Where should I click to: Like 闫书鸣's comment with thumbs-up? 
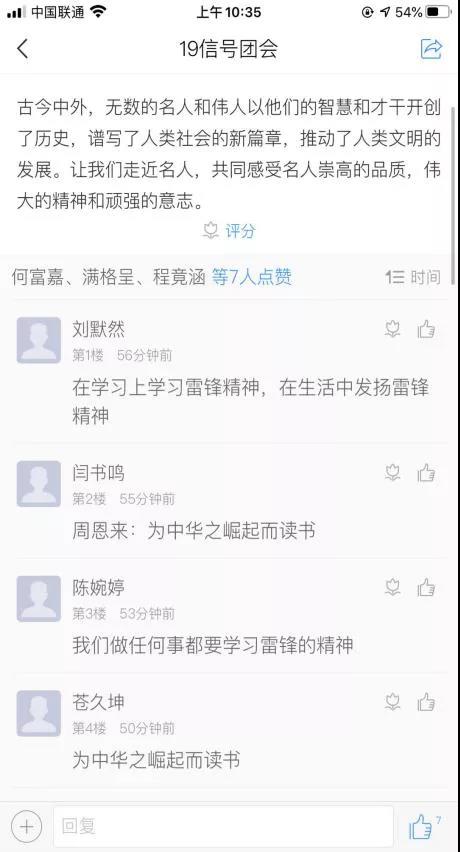tap(426, 473)
